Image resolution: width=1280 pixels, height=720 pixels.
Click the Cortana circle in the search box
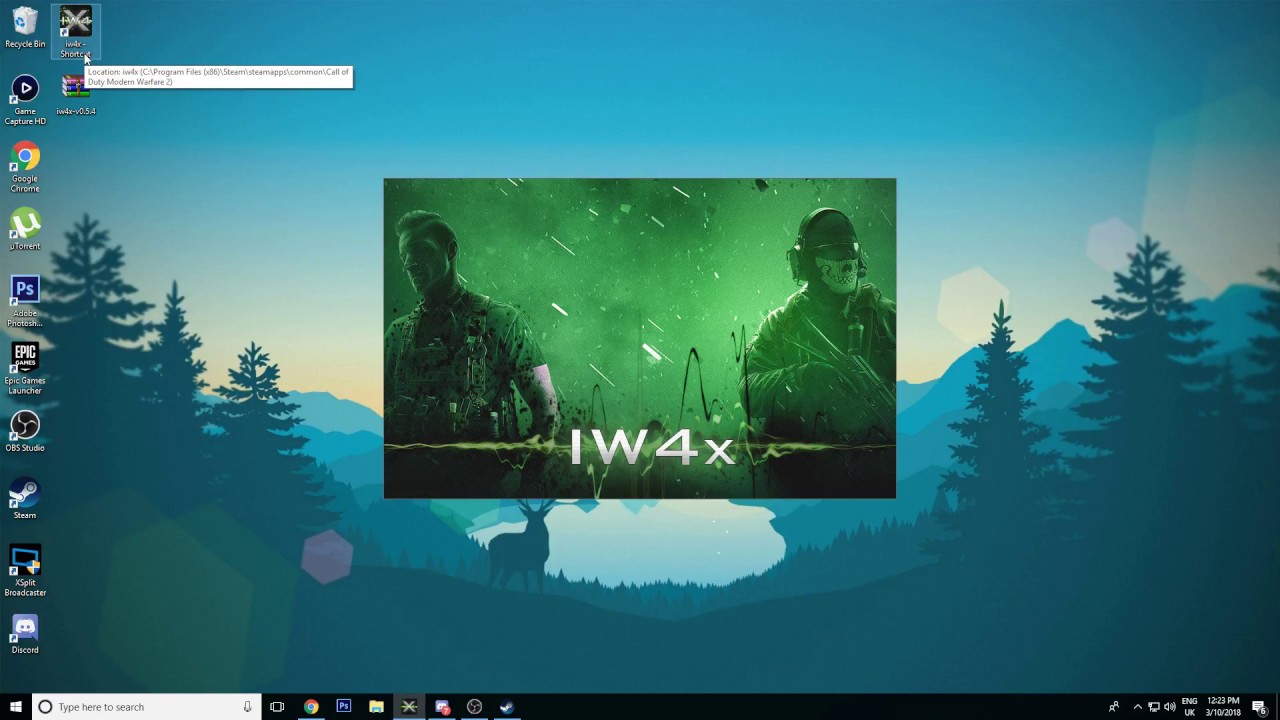point(45,707)
